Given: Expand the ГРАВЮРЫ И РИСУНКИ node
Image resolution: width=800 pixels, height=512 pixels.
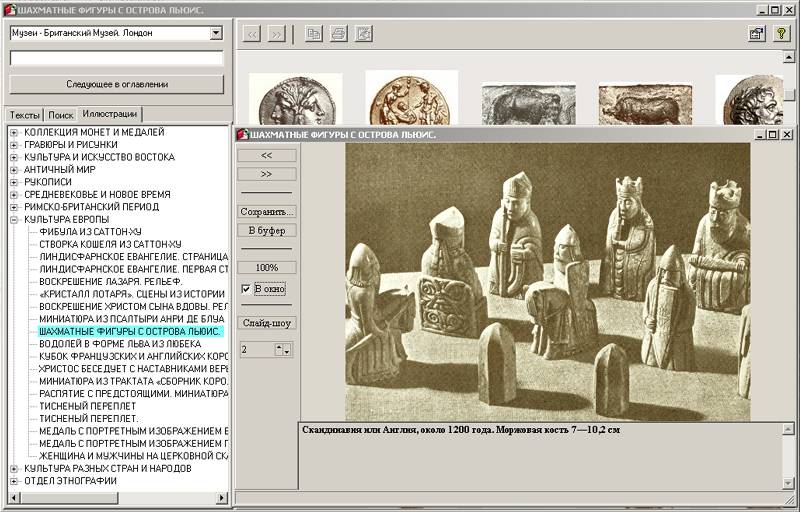Looking at the screenshot, I should [14, 145].
